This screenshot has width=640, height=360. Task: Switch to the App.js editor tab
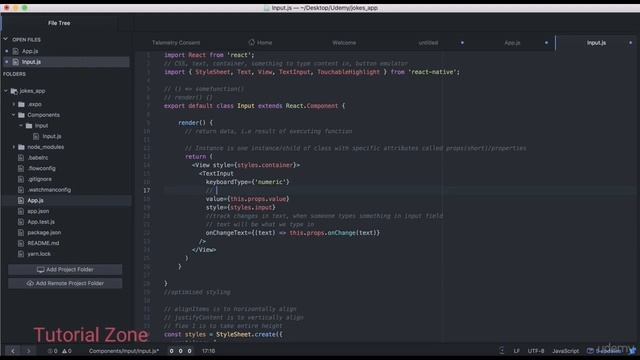512,42
